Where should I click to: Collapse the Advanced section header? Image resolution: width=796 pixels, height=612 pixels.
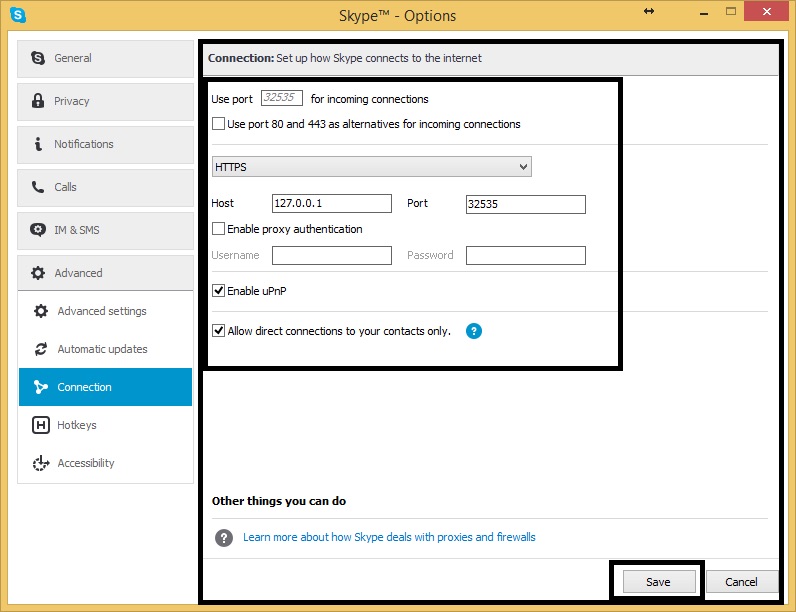tap(106, 273)
